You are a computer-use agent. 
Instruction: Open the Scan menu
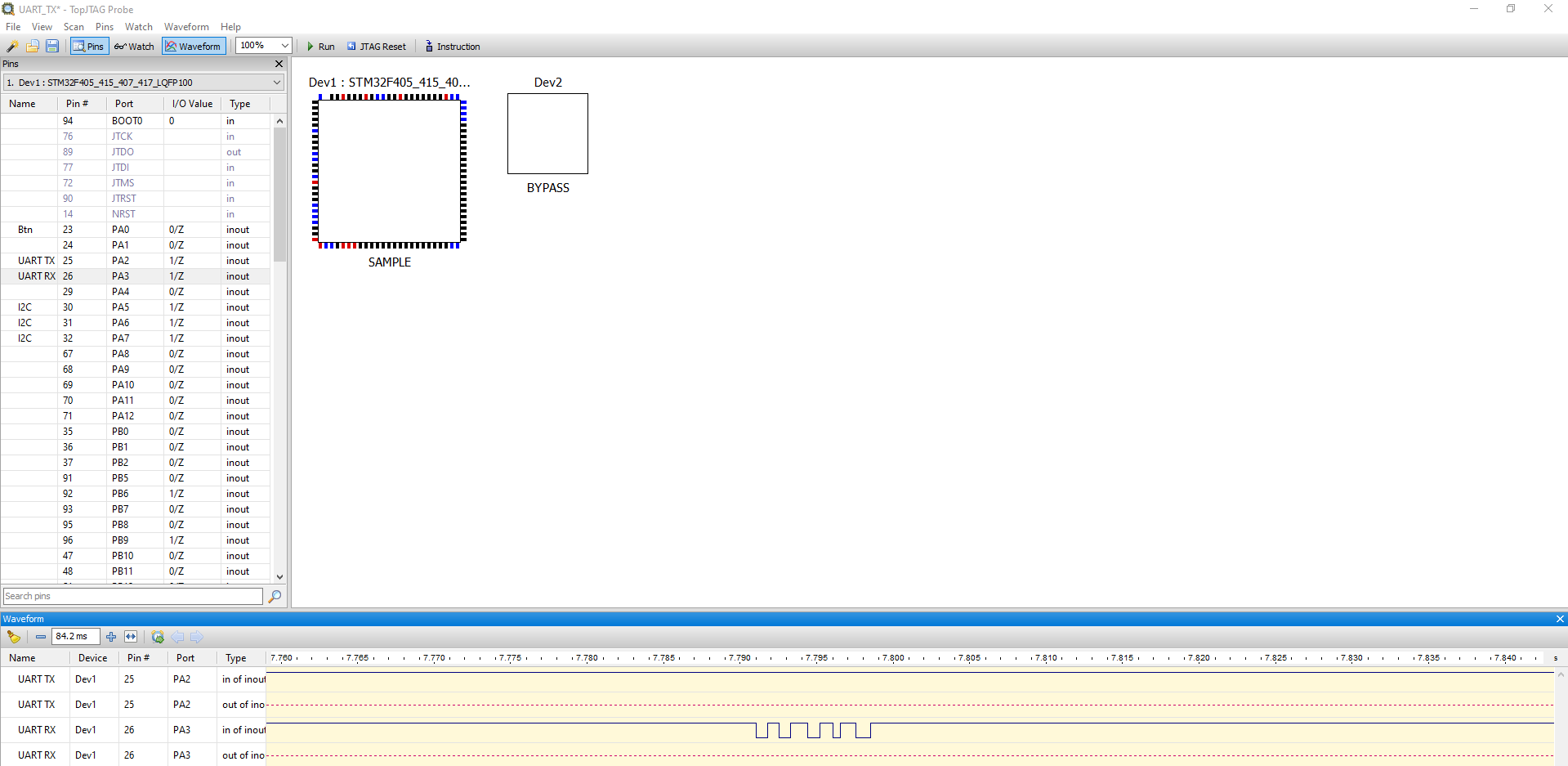point(74,26)
